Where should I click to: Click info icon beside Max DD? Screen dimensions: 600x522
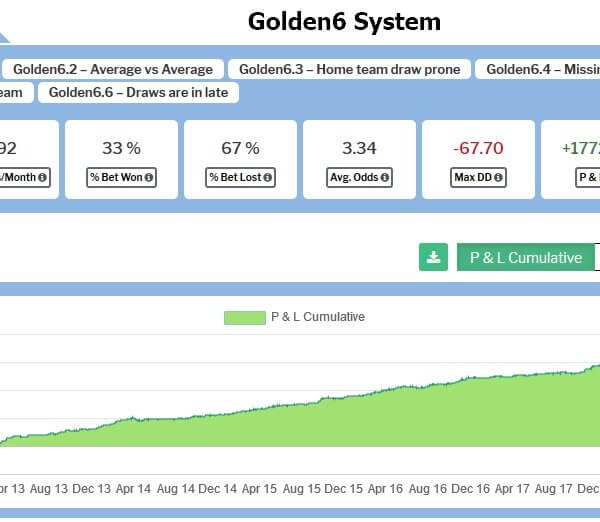(498, 177)
